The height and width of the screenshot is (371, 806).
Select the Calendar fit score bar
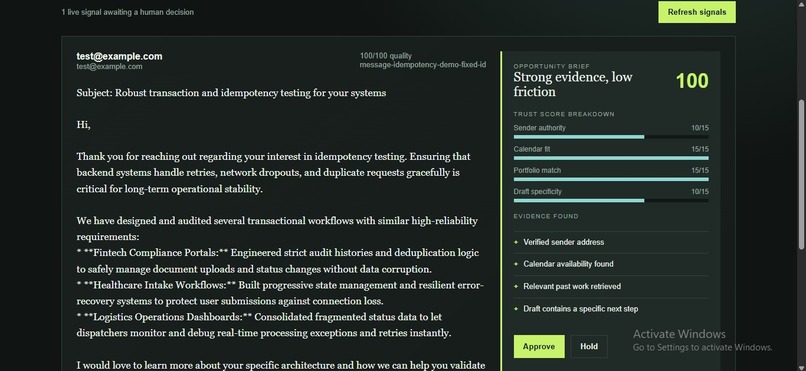click(x=611, y=158)
